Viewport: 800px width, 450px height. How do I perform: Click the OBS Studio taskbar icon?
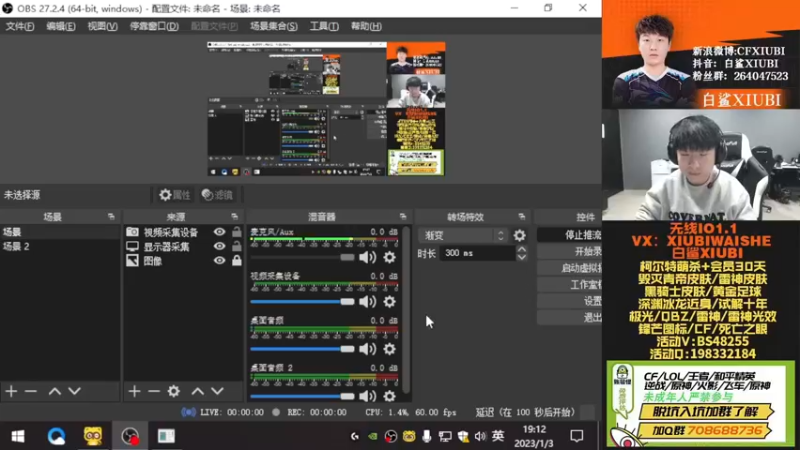coord(130,436)
